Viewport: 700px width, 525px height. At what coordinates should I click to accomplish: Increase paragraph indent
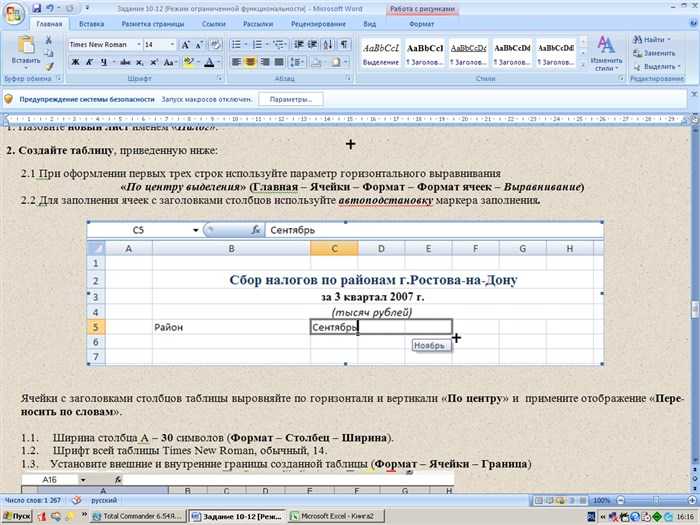coord(313,44)
